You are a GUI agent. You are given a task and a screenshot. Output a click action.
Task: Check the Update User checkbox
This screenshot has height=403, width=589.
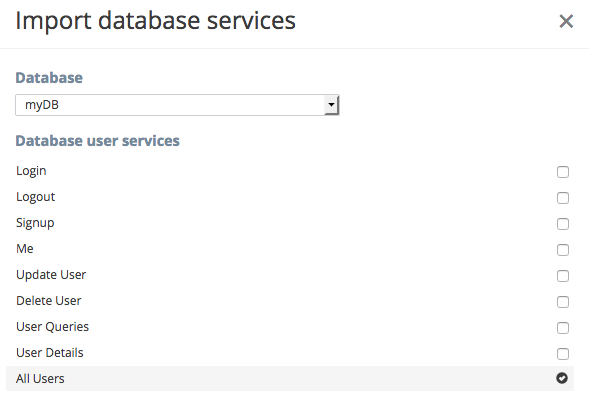tap(562, 276)
